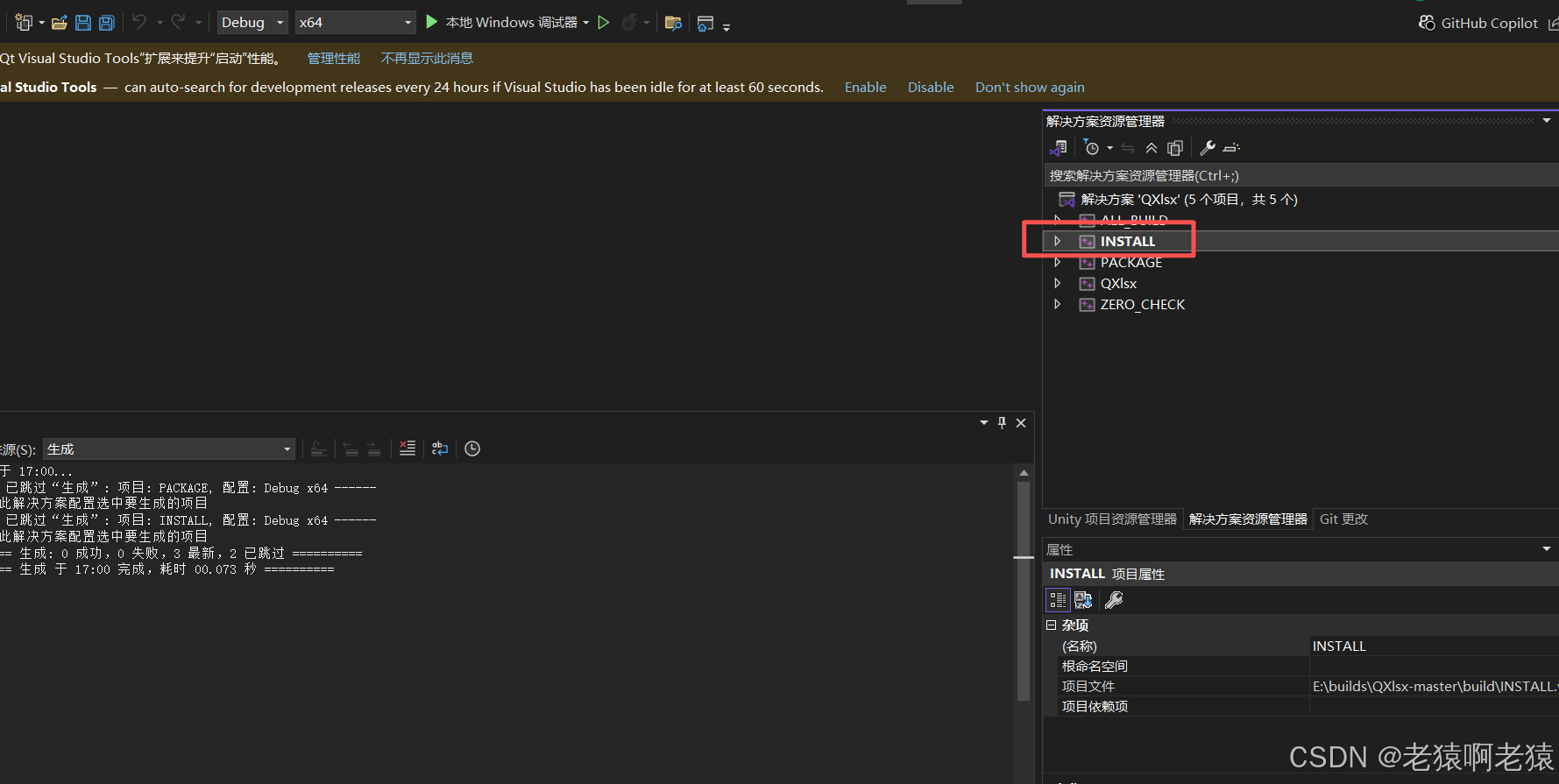Select the PACKAGE project

click(x=1131, y=263)
